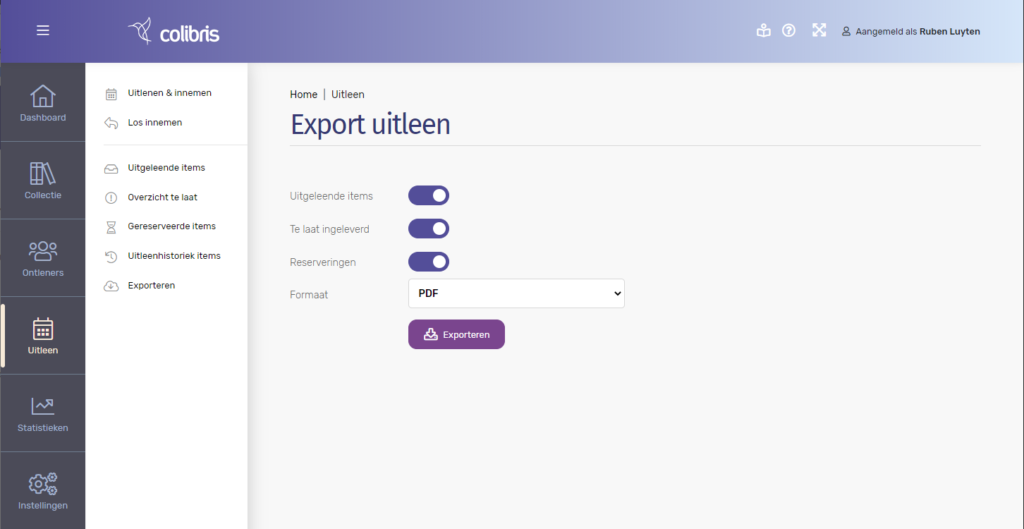The image size is (1024, 529).
Task: Click tray icon beside Uitgeleende items
Action: pyautogui.click(x=111, y=168)
